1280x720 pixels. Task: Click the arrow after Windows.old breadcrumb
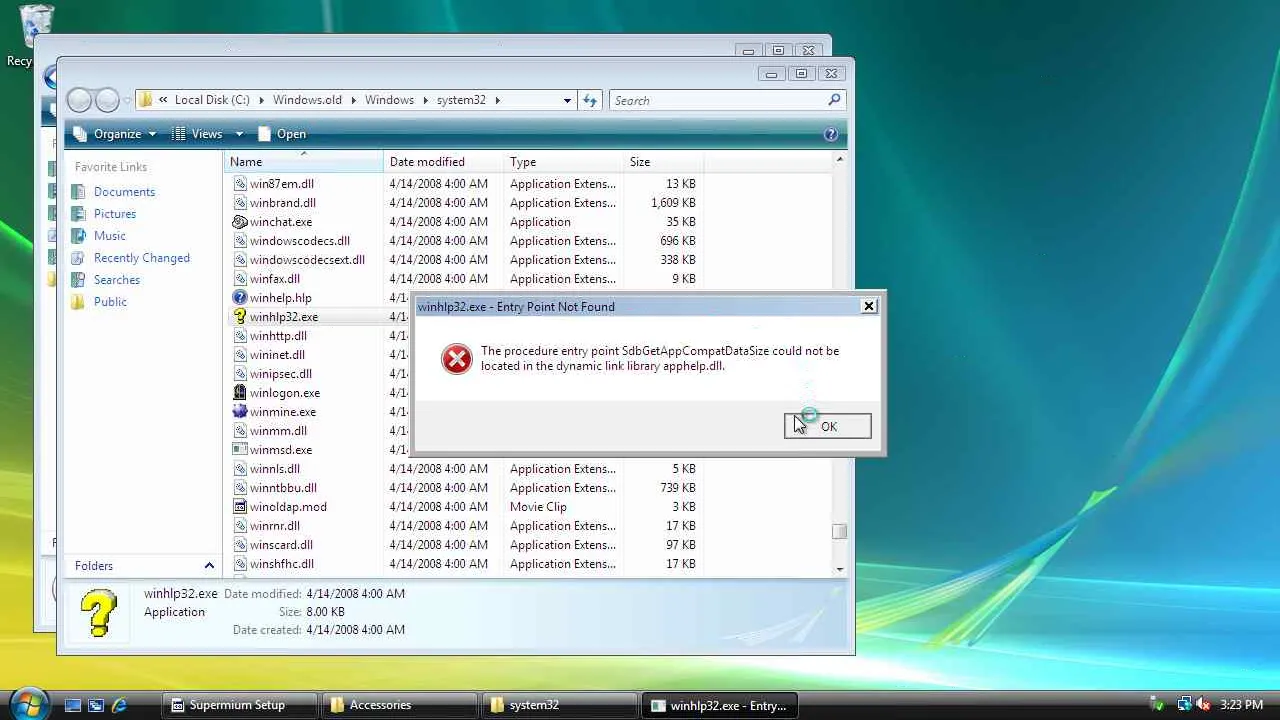(x=353, y=100)
